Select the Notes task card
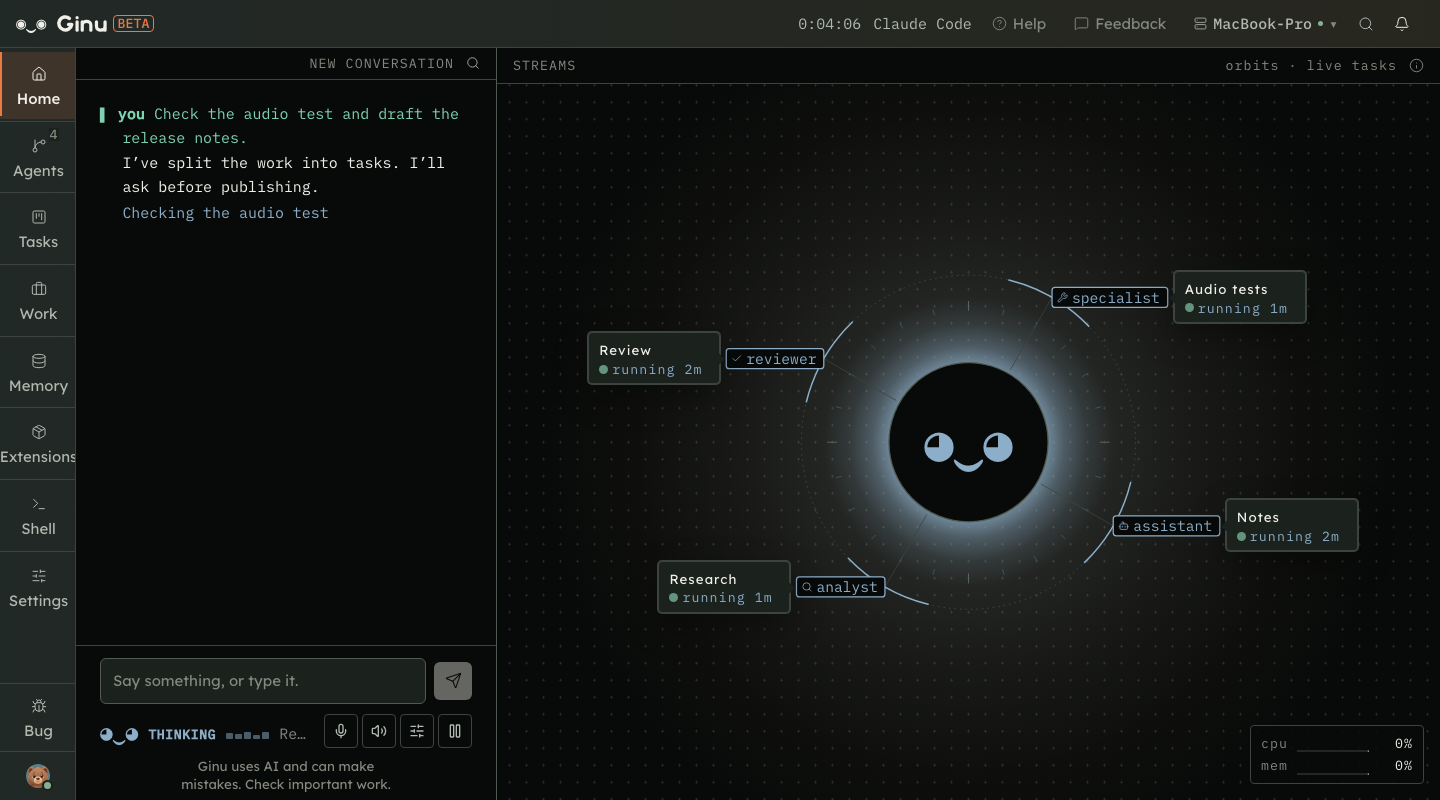1440x800 pixels. [x=1291, y=525]
